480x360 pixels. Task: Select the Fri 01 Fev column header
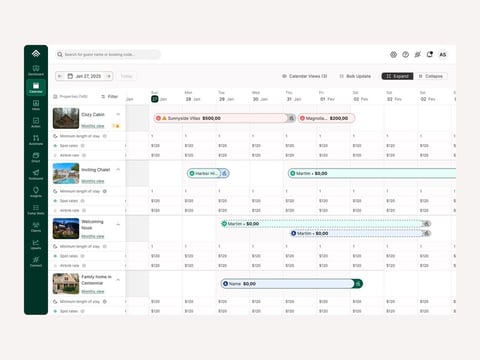327,96
